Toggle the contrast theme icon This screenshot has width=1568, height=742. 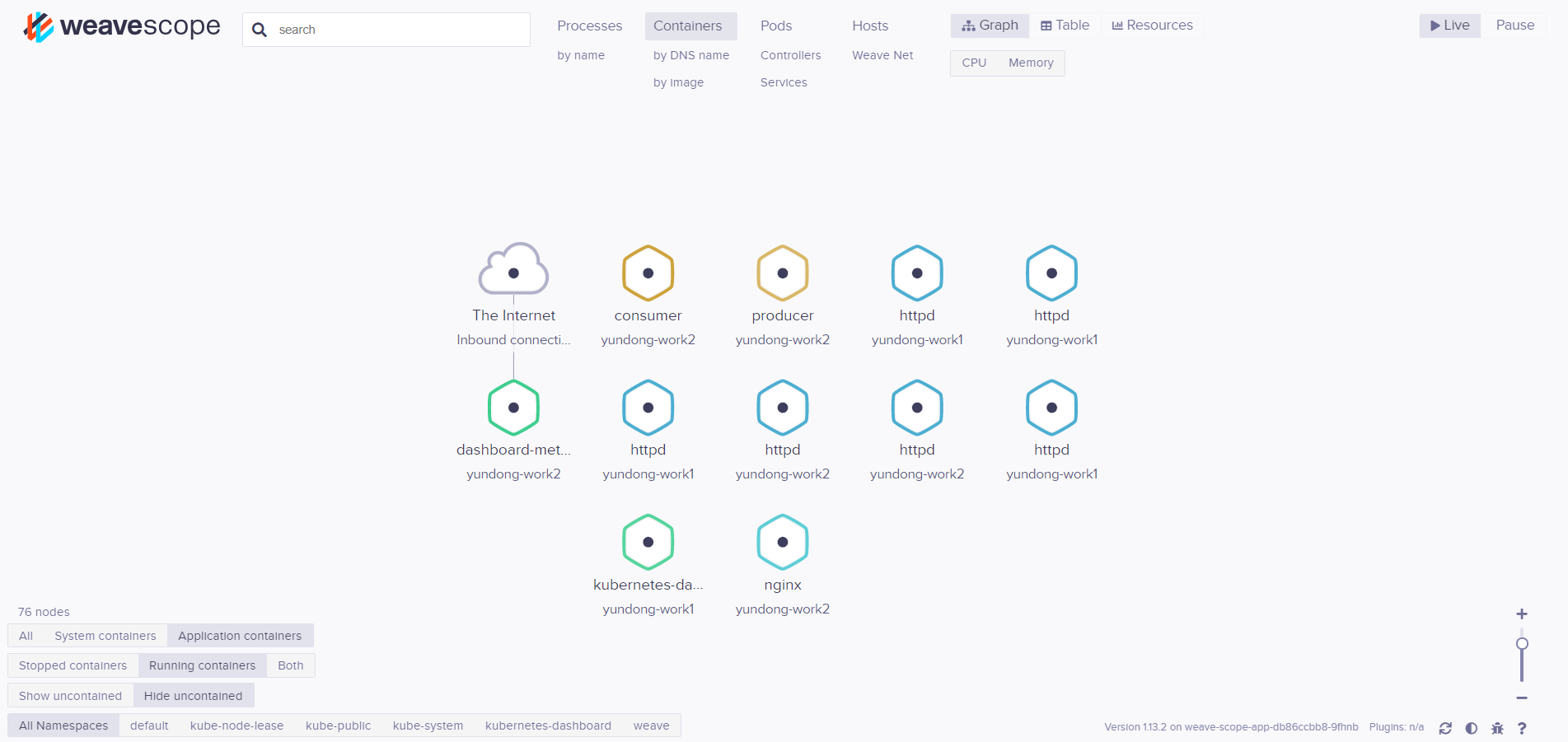point(1472,728)
